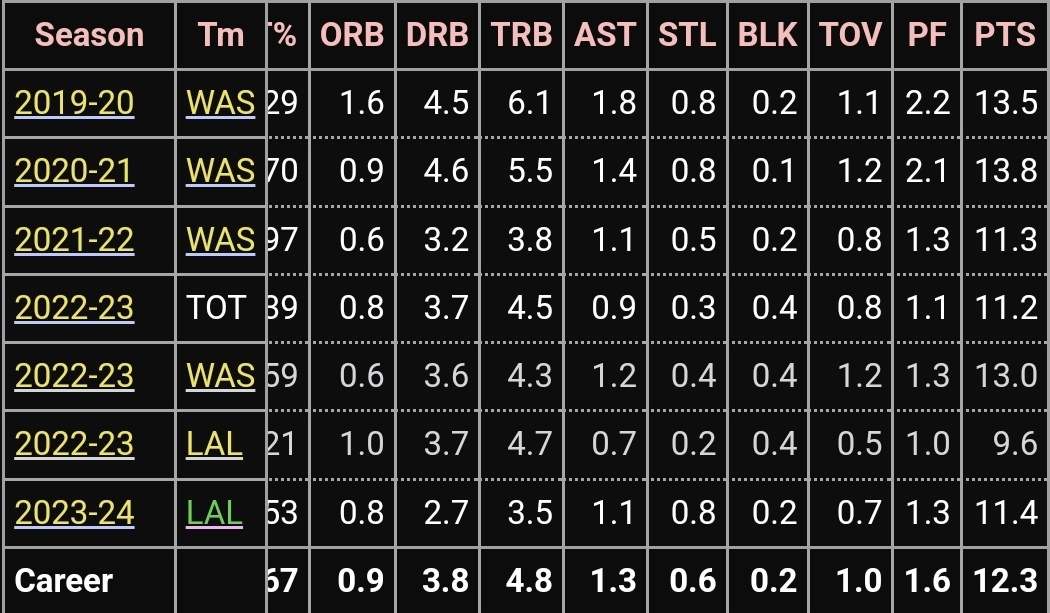Open the WAS team link for 2021-22
The image size is (1050, 613).
(220, 240)
